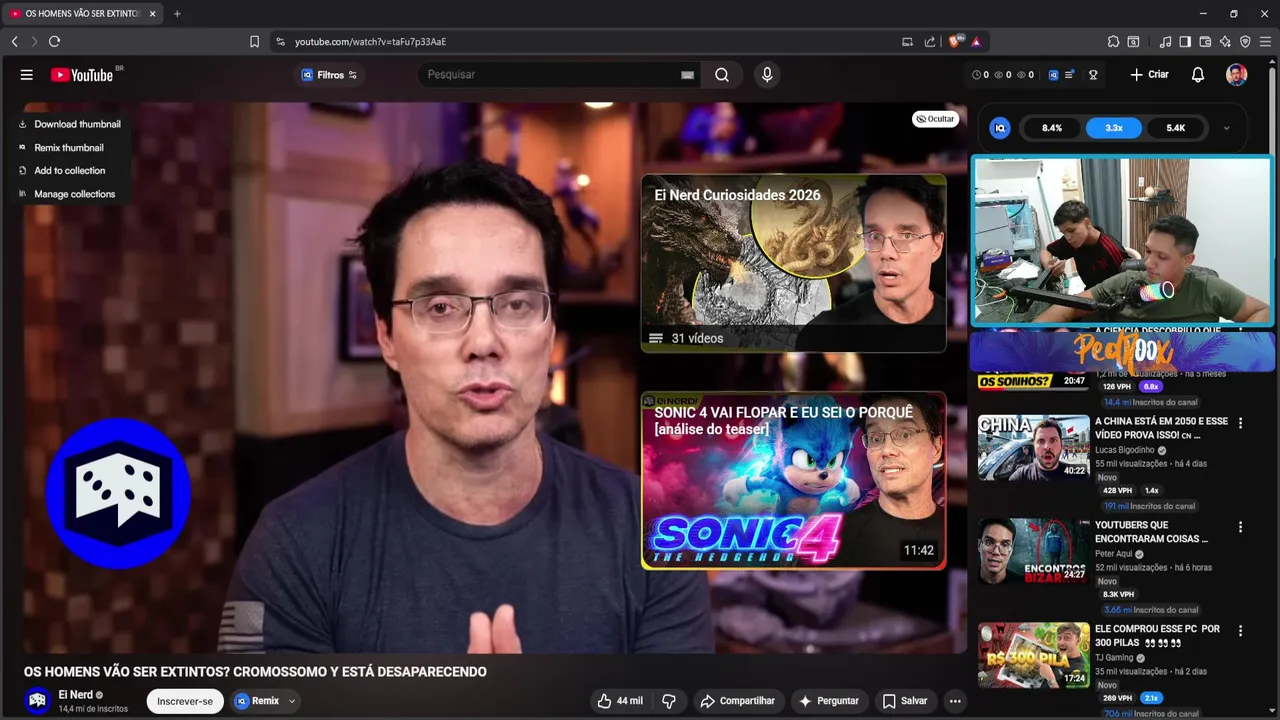The height and width of the screenshot is (720, 1280).
Task: Open the on-screen keyboard icon in search
Action: (x=688, y=75)
